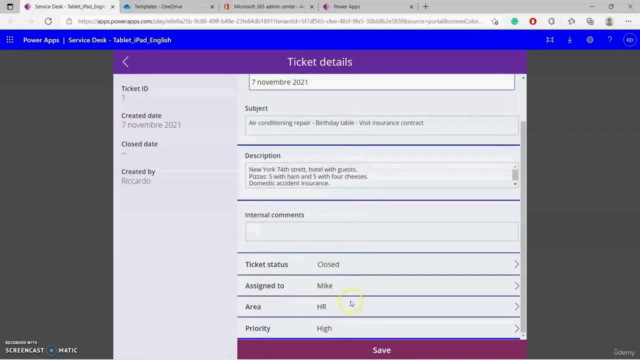Reload the page with the browser refresh button

pos(48,21)
